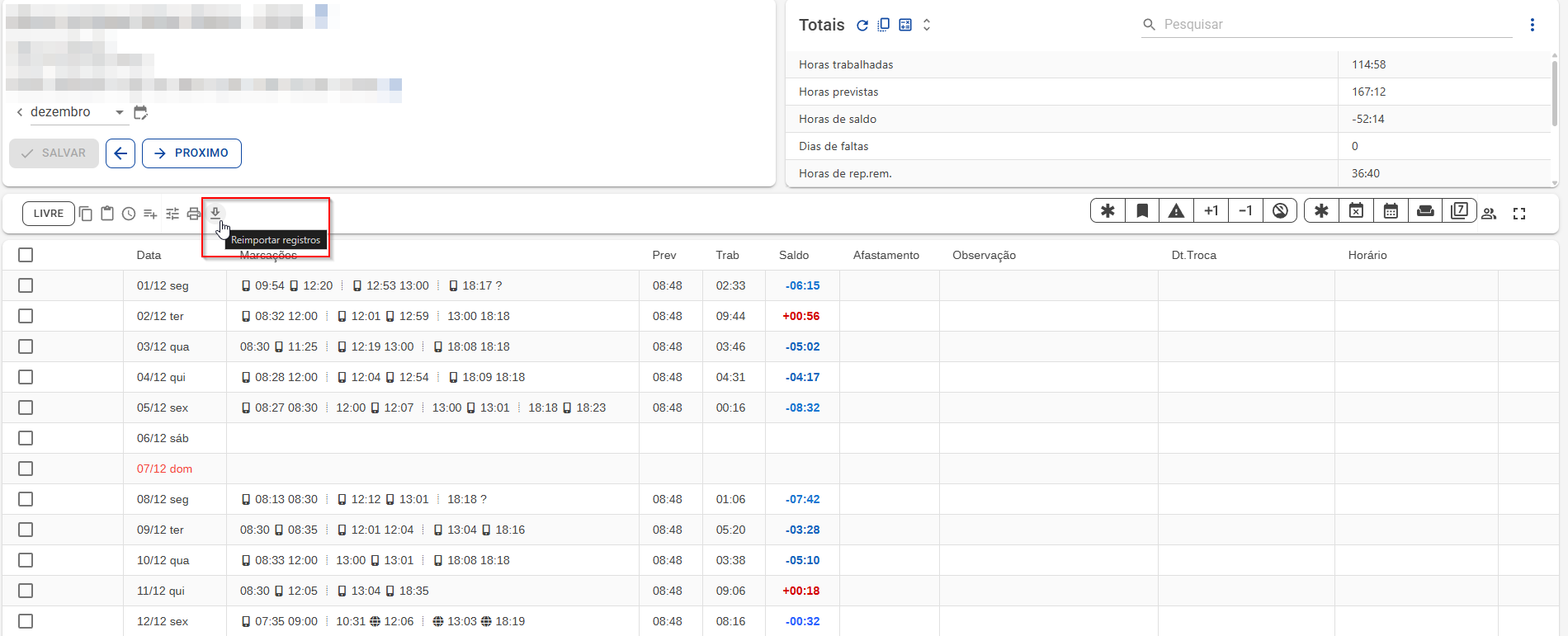Expand or collapse Totais with the up-down arrows
This screenshot has height=636, width=1568.
[927, 25]
